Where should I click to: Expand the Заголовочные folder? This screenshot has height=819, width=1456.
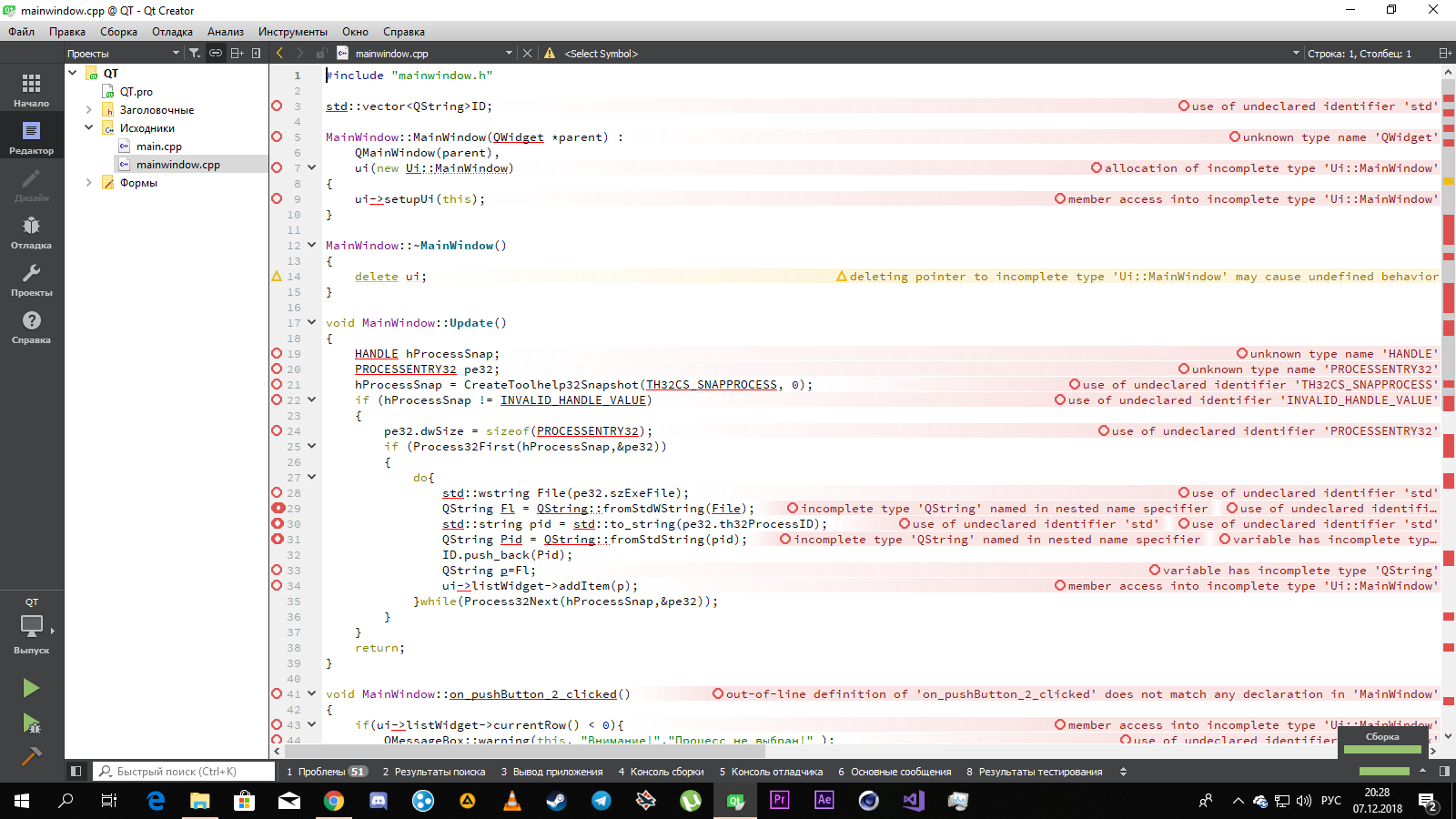(x=88, y=110)
